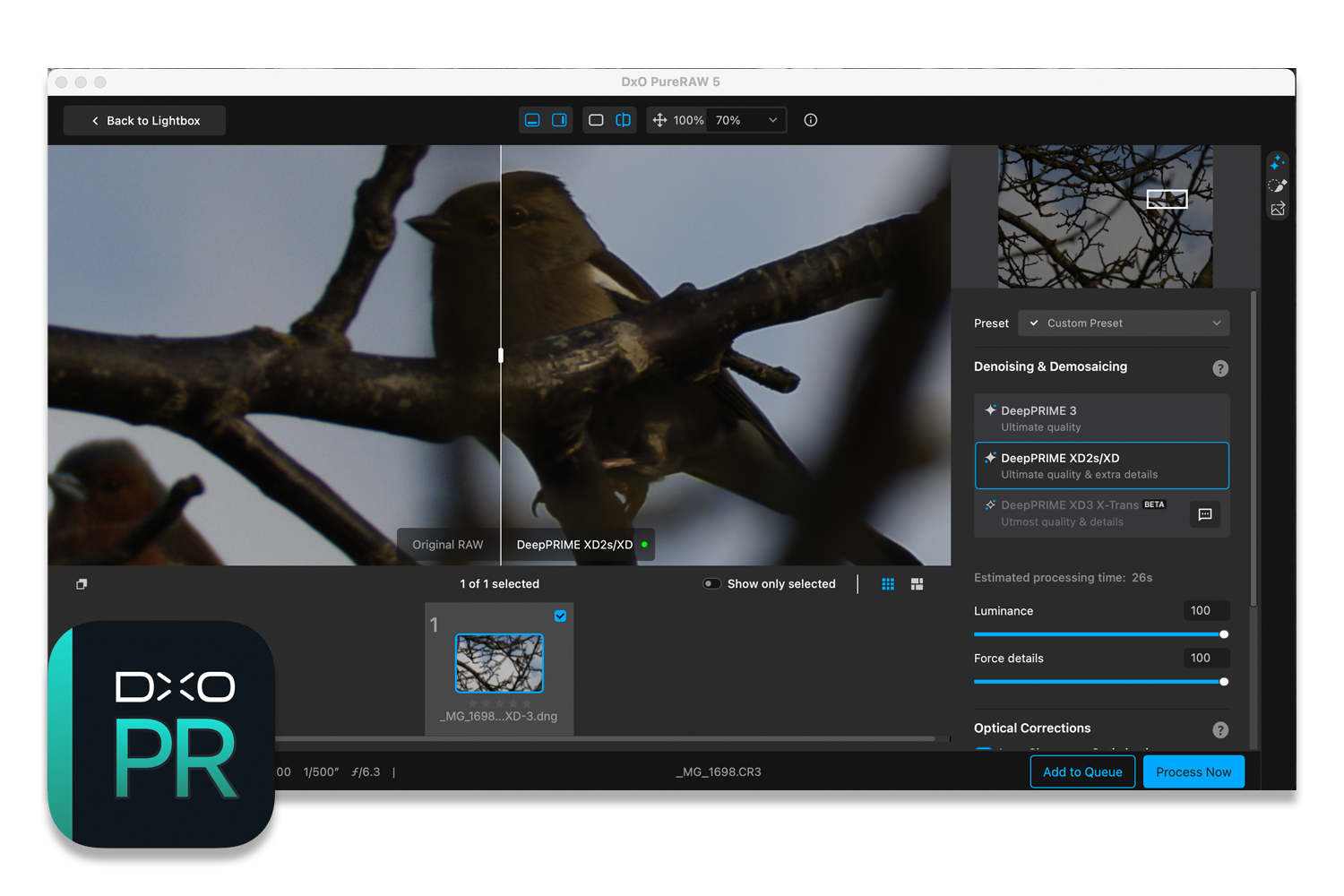Open the Custom Preset dropdown

click(1124, 323)
